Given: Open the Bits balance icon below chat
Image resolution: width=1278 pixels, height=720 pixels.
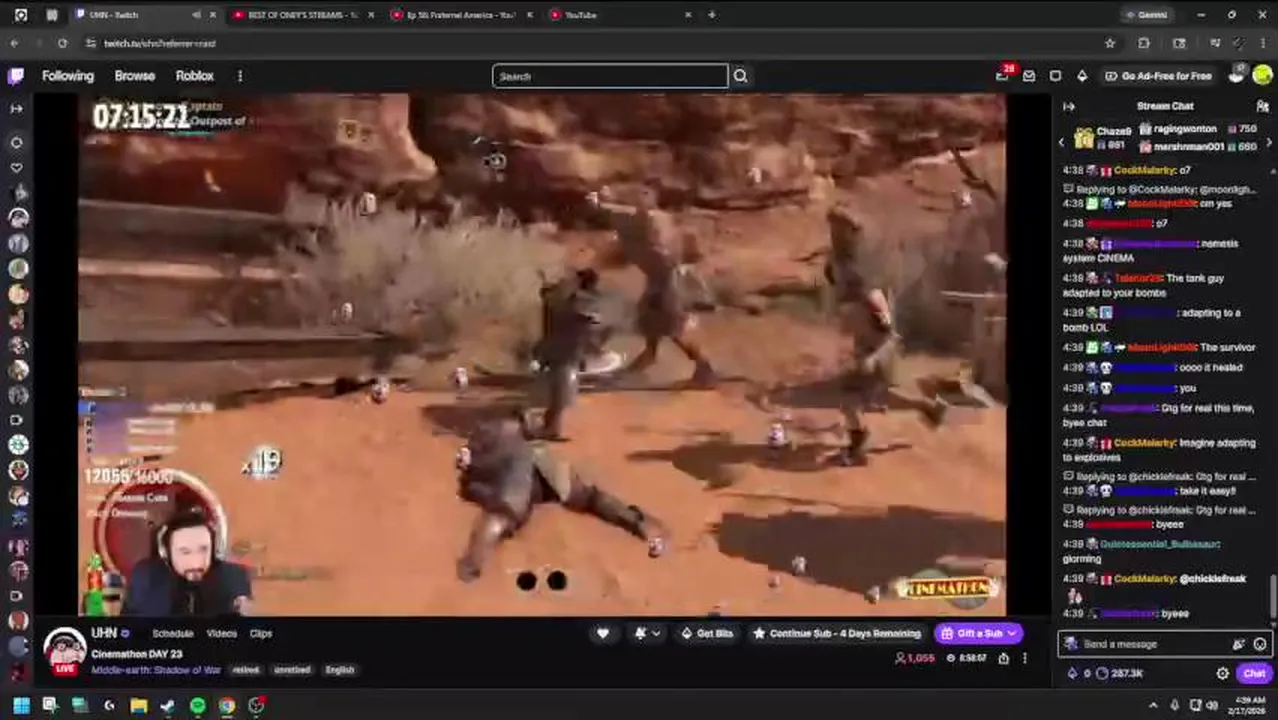Looking at the screenshot, I should (1077, 673).
